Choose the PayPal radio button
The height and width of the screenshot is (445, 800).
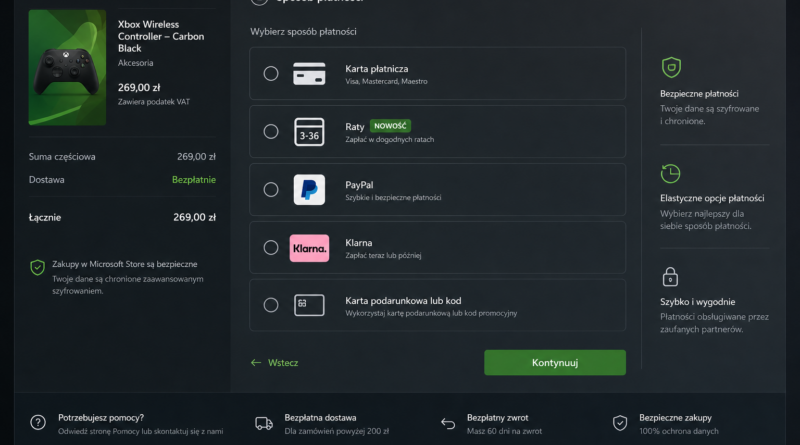(271, 190)
